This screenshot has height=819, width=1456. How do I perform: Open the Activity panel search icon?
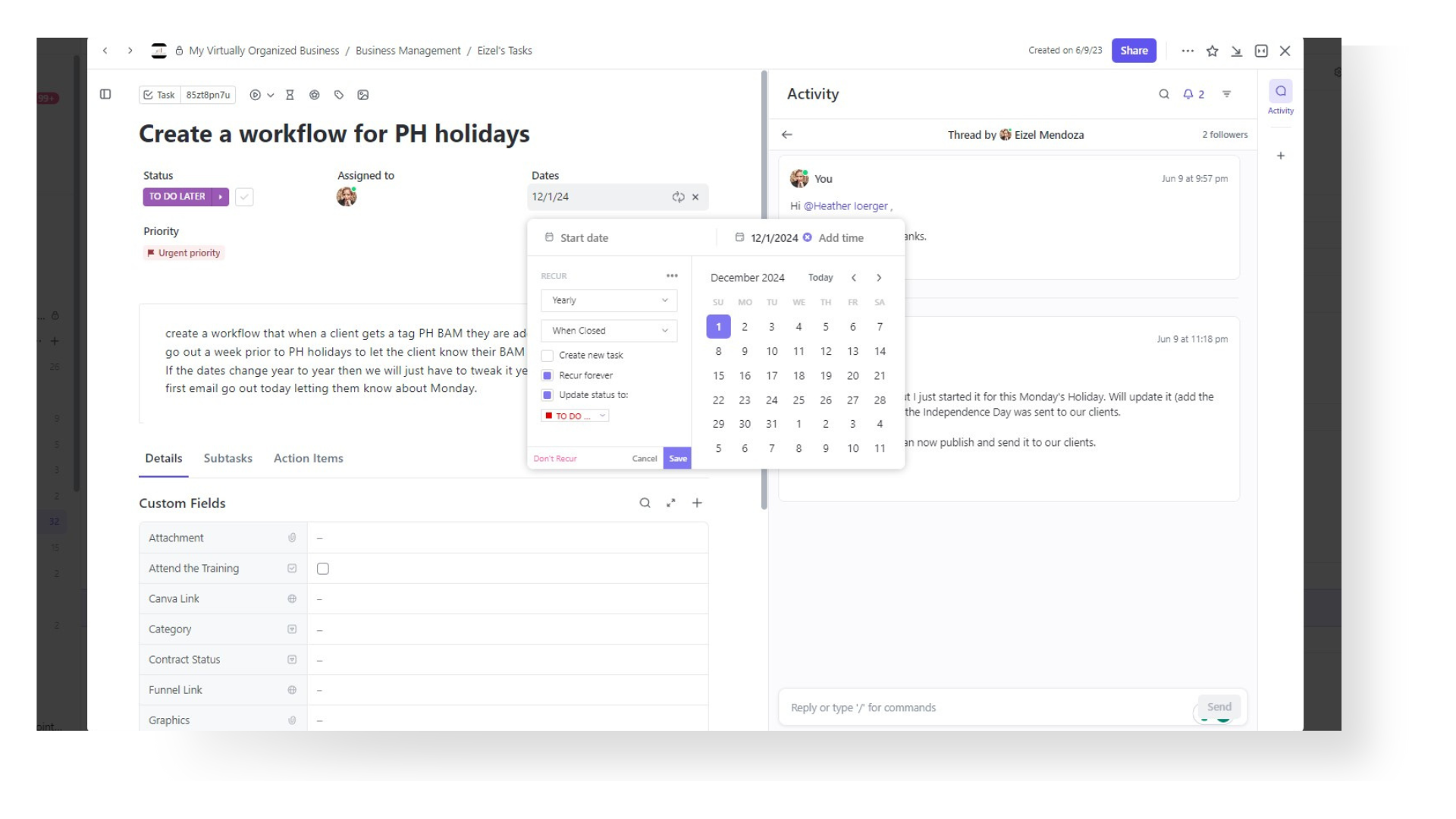click(x=1163, y=93)
